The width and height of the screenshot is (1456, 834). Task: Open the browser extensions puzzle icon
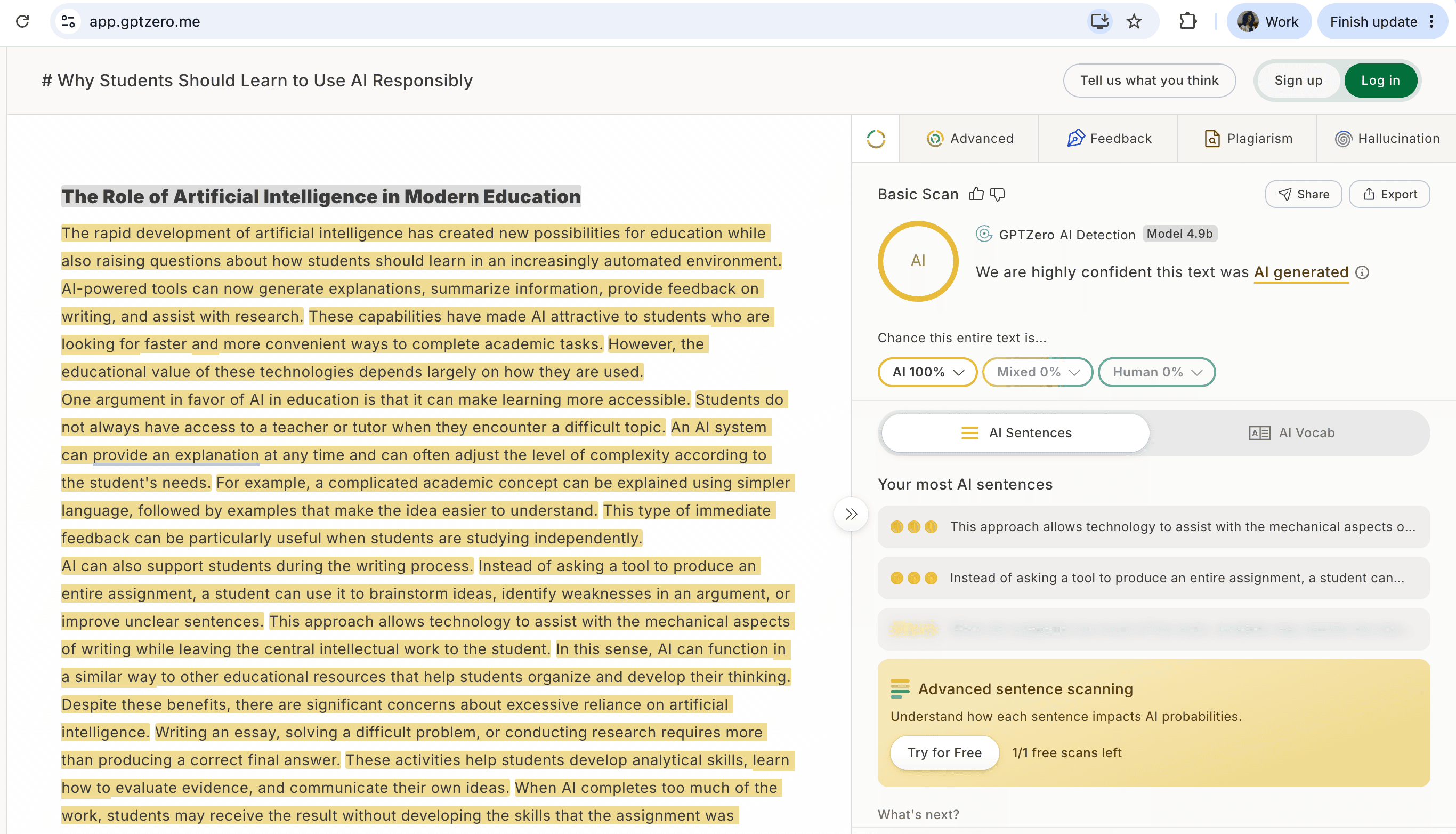[x=1187, y=22]
